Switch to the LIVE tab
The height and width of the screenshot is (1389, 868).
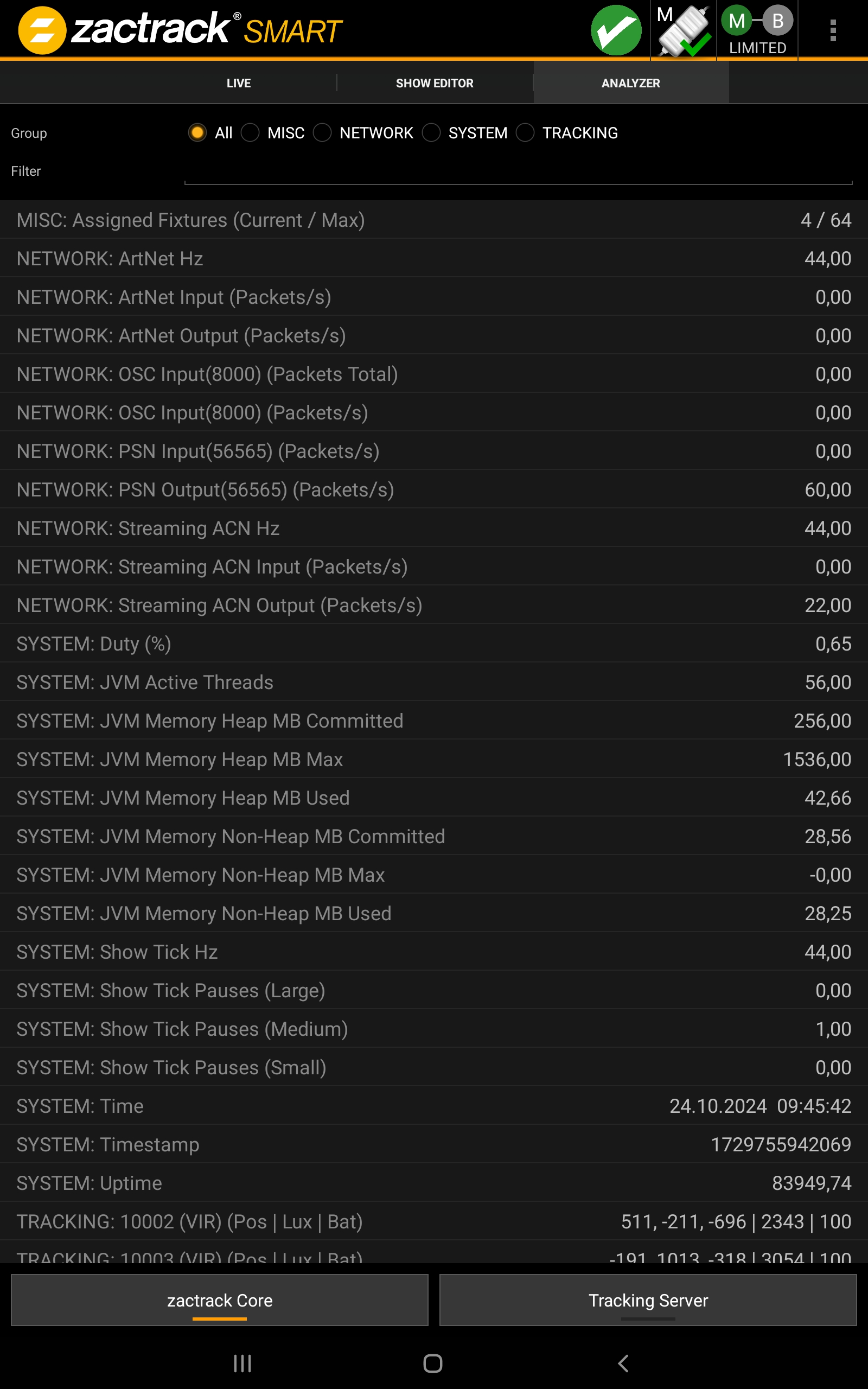[x=238, y=83]
